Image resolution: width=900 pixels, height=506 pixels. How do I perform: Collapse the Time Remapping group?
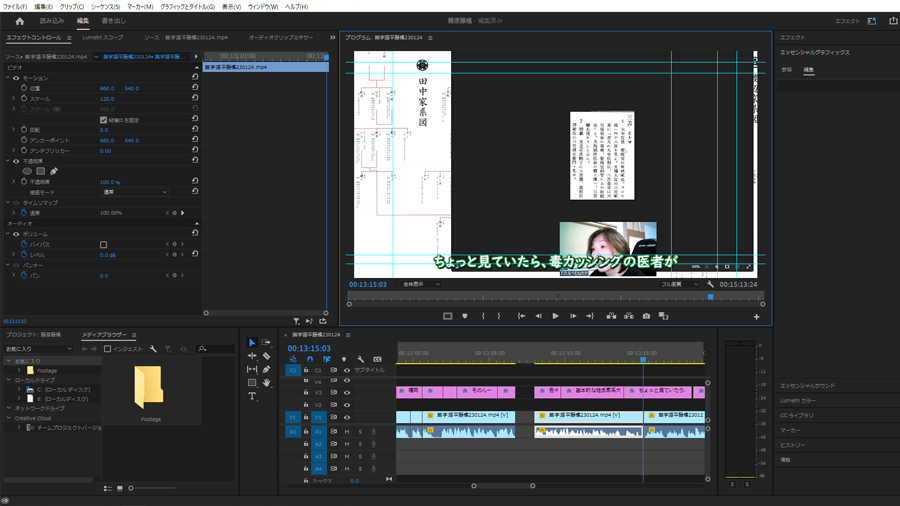8,203
